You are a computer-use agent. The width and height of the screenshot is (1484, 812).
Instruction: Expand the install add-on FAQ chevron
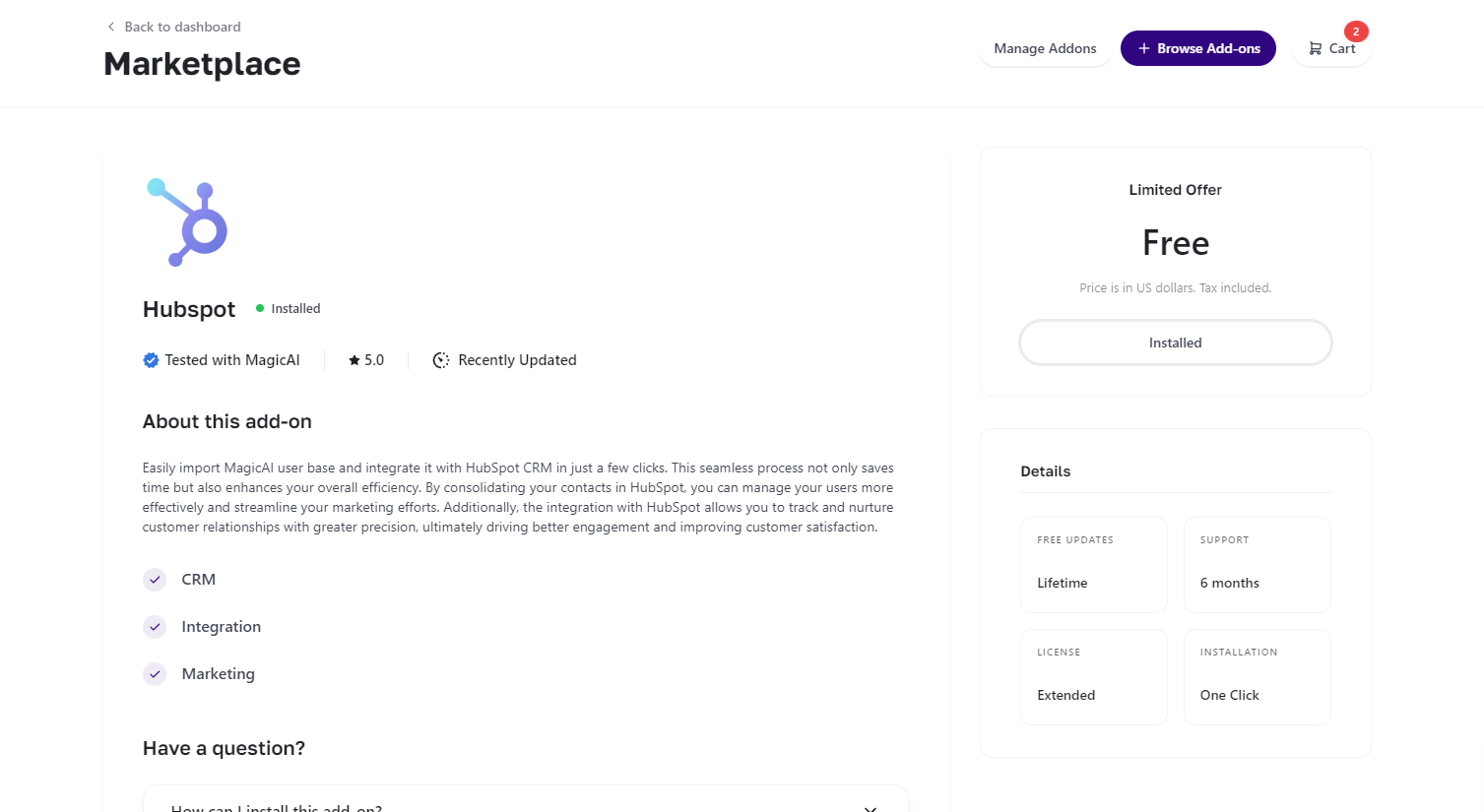pos(870,807)
